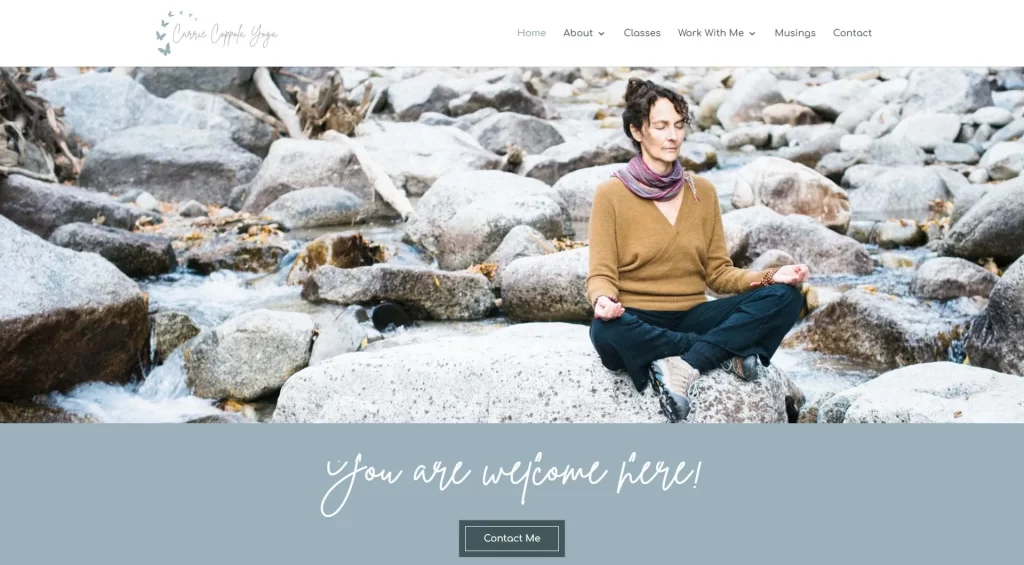Expand the About dropdown chevron

601,33
